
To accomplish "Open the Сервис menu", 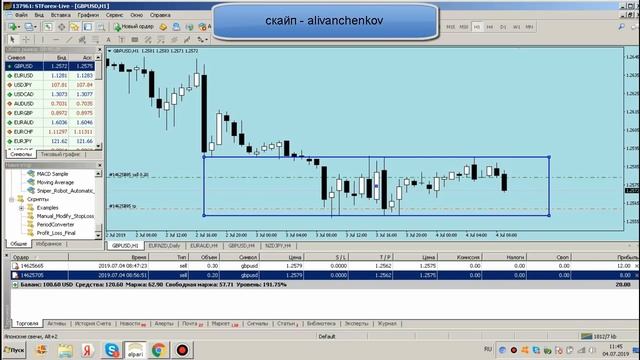I will point(114,15).
